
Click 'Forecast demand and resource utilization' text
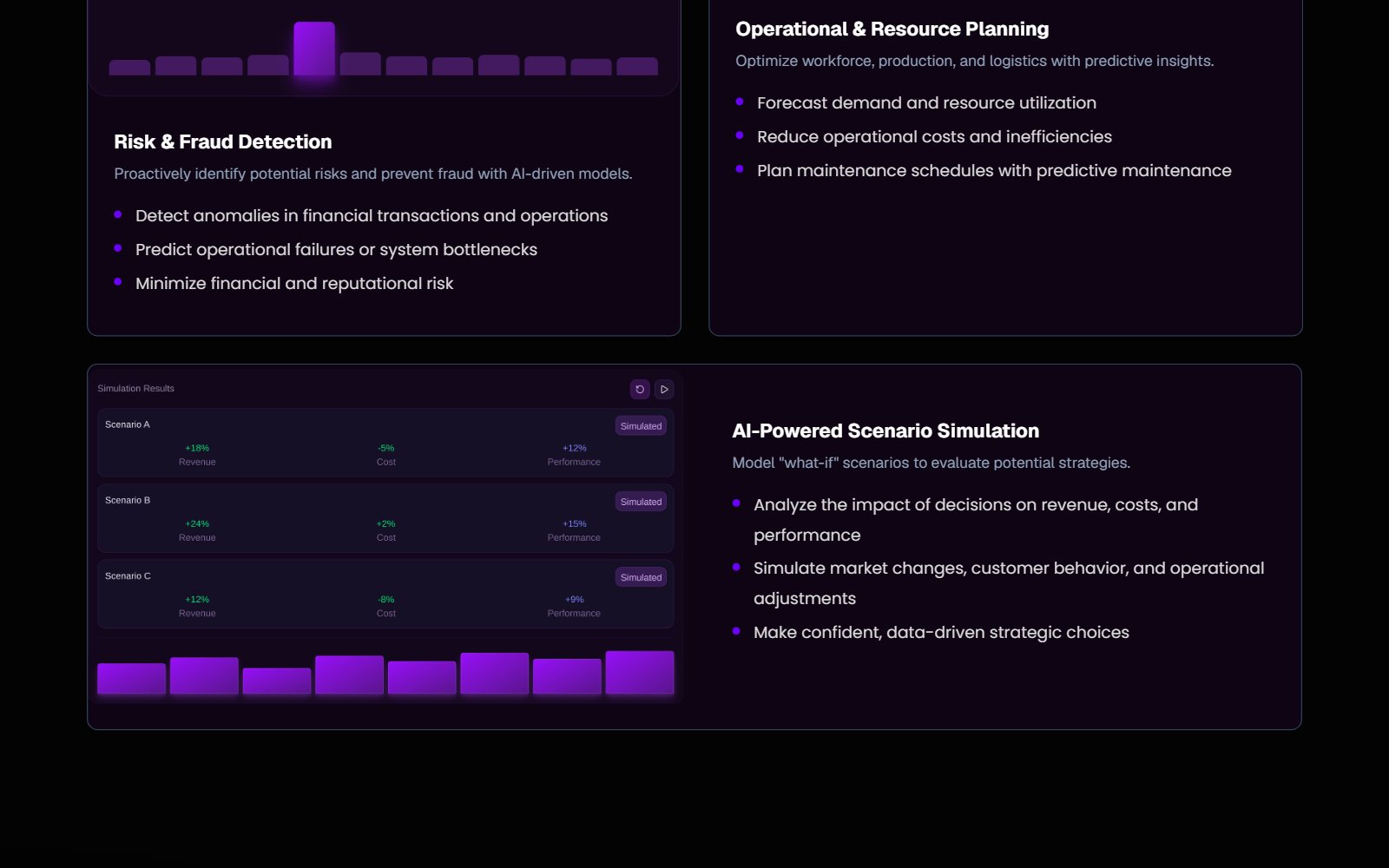click(926, 102)
